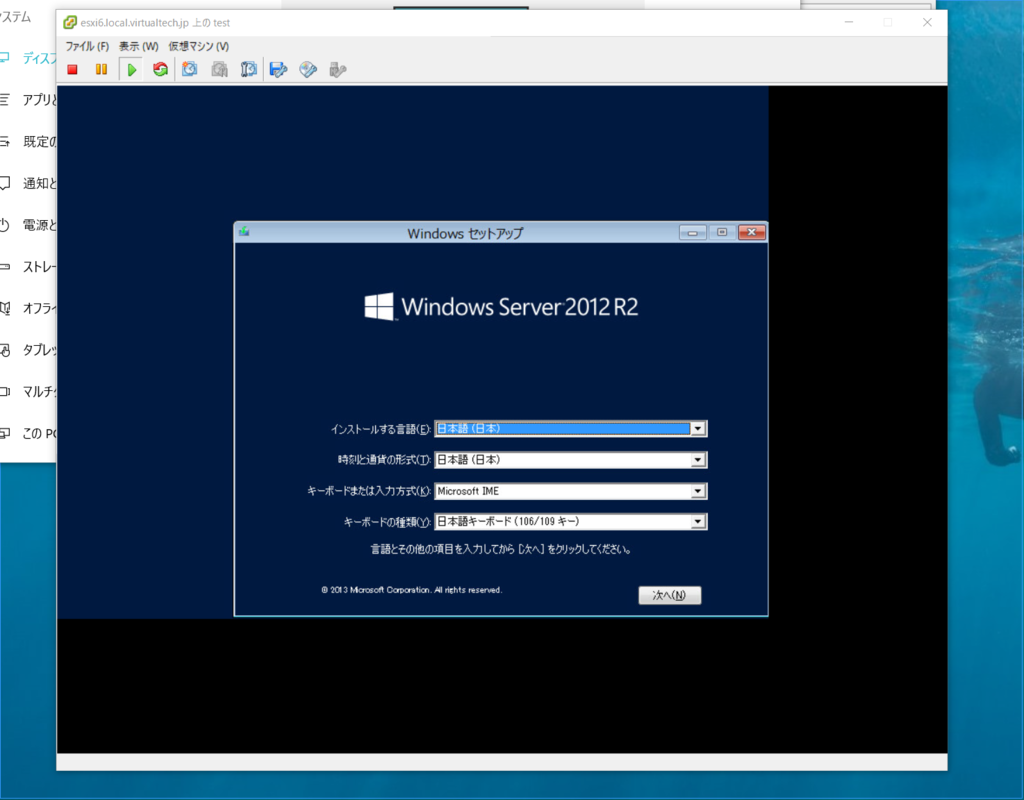
Task: Take a virtual machine snapshot icon
Action: coord(189,69)
